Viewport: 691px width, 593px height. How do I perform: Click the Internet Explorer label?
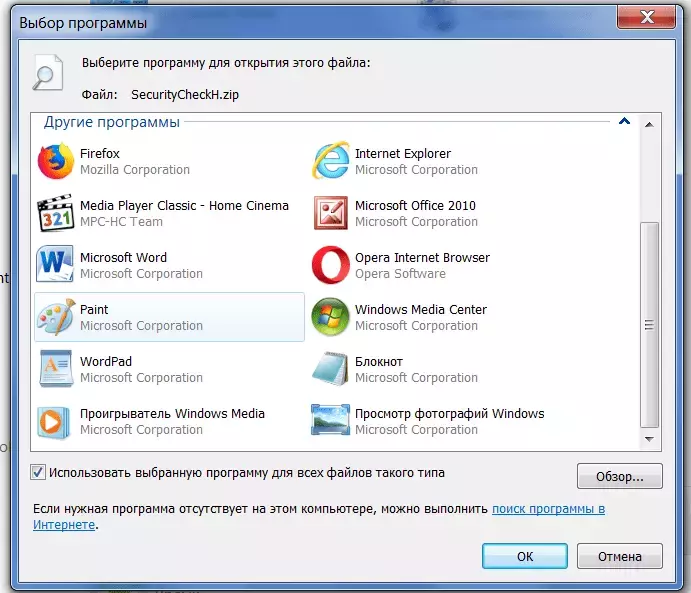403,154
